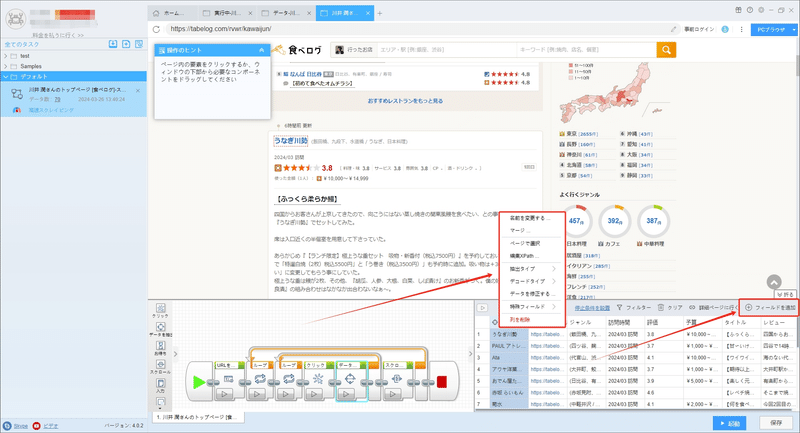Select the 入力 component in the palette
Screen dimensions: 800x433
click(x=161, y=385)
